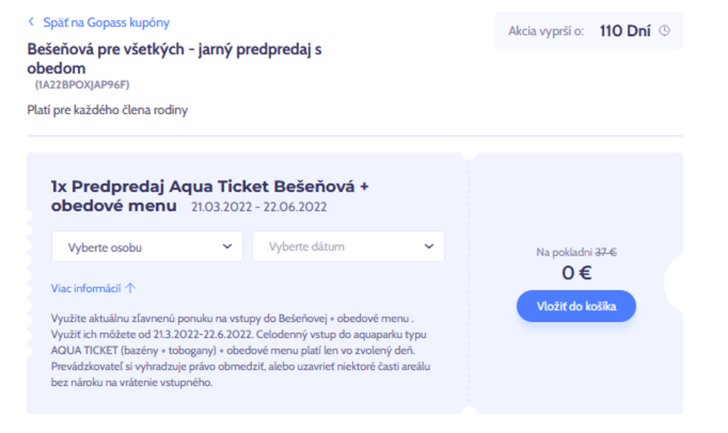Click the 0 € price label

coord(576,272)
